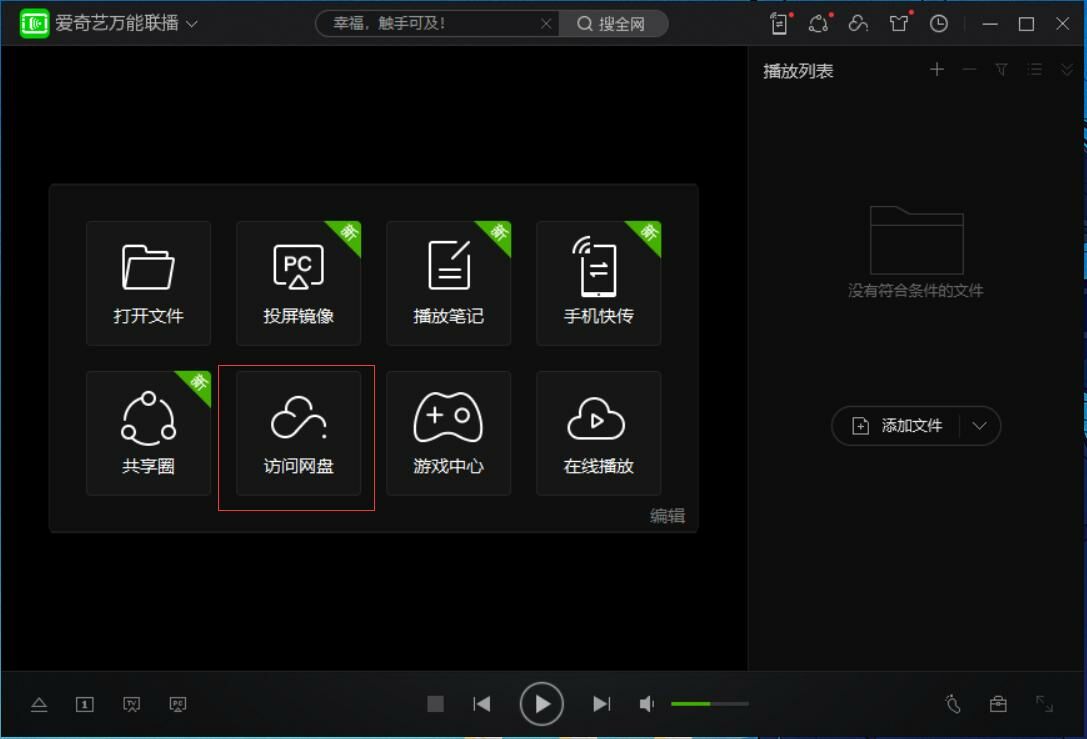Click the 在线播放 online play tile
This screenshot has width=1087, height=739.
[598, 433]
